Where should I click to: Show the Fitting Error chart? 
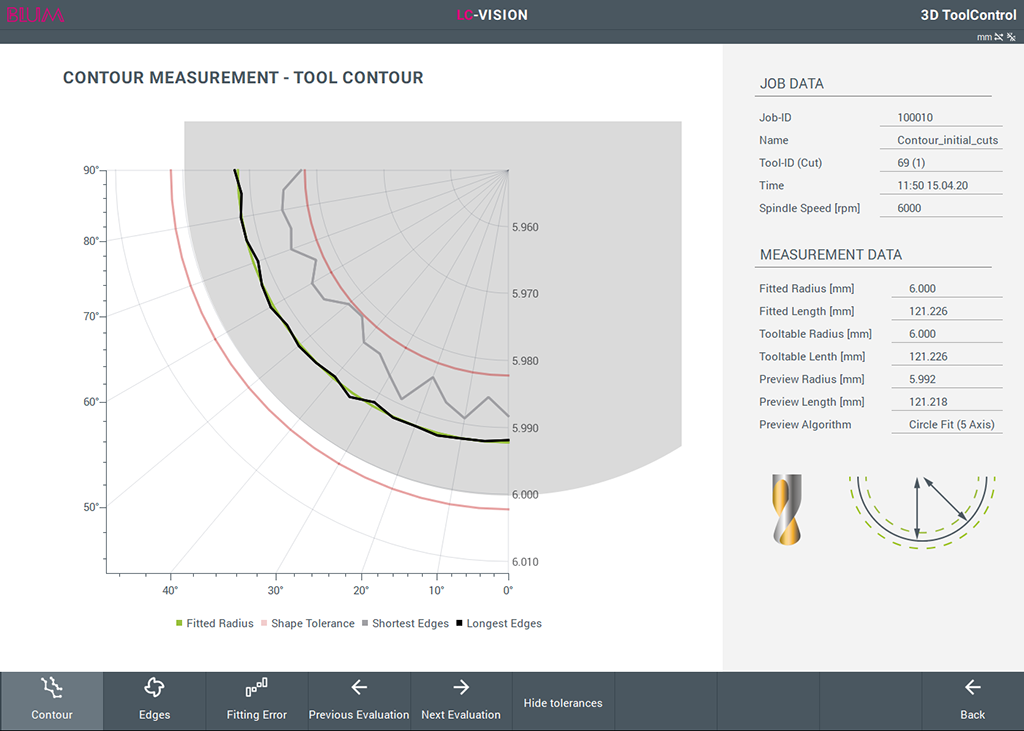click(257, 701)
